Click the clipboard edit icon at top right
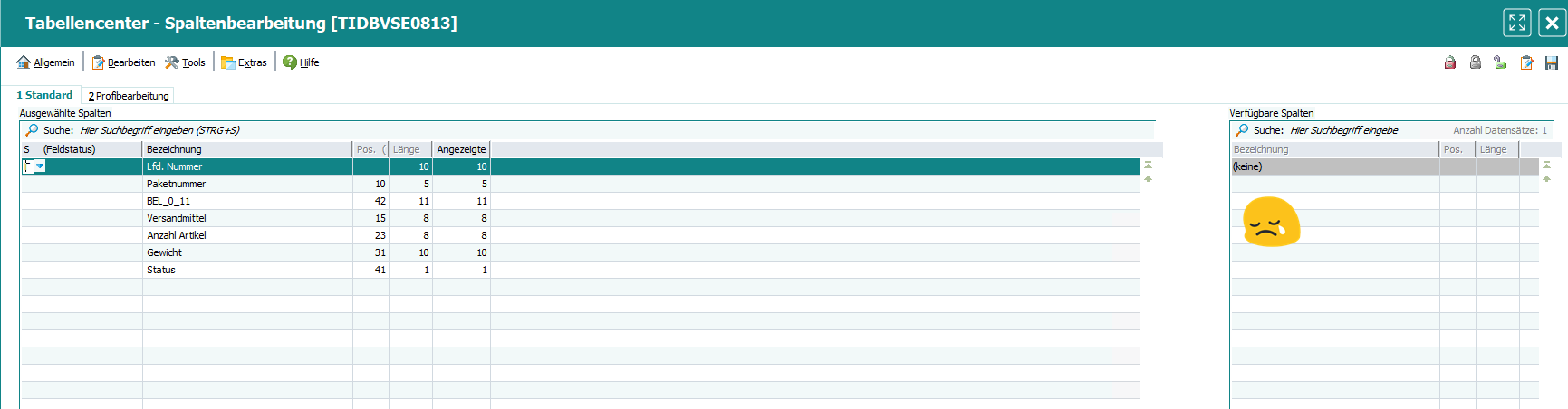The height and width of the screenshot is (409, 1568). pos(1526,62)
